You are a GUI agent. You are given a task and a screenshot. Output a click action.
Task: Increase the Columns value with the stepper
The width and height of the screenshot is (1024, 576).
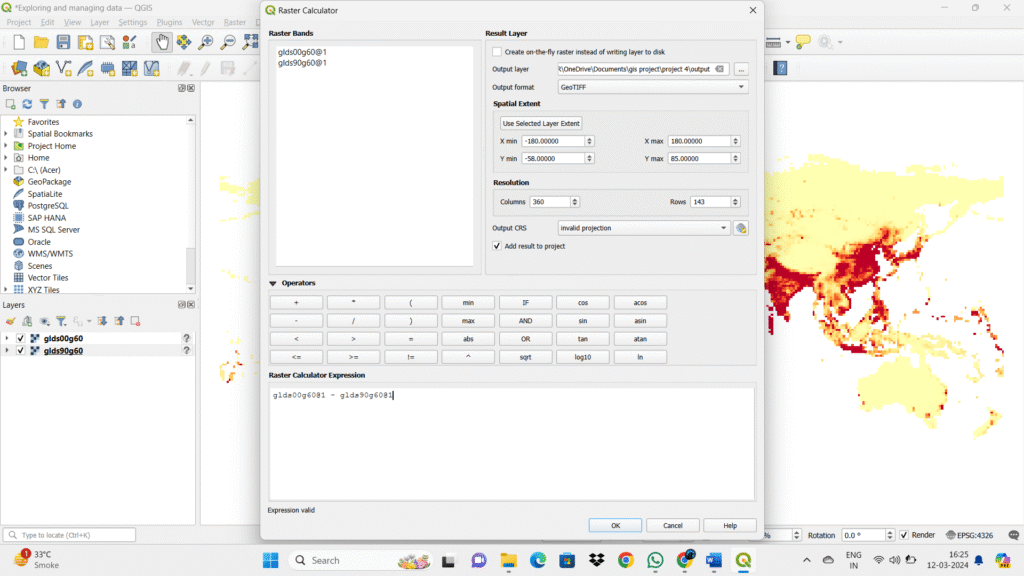pyautogui.click(x=575, y=200)
